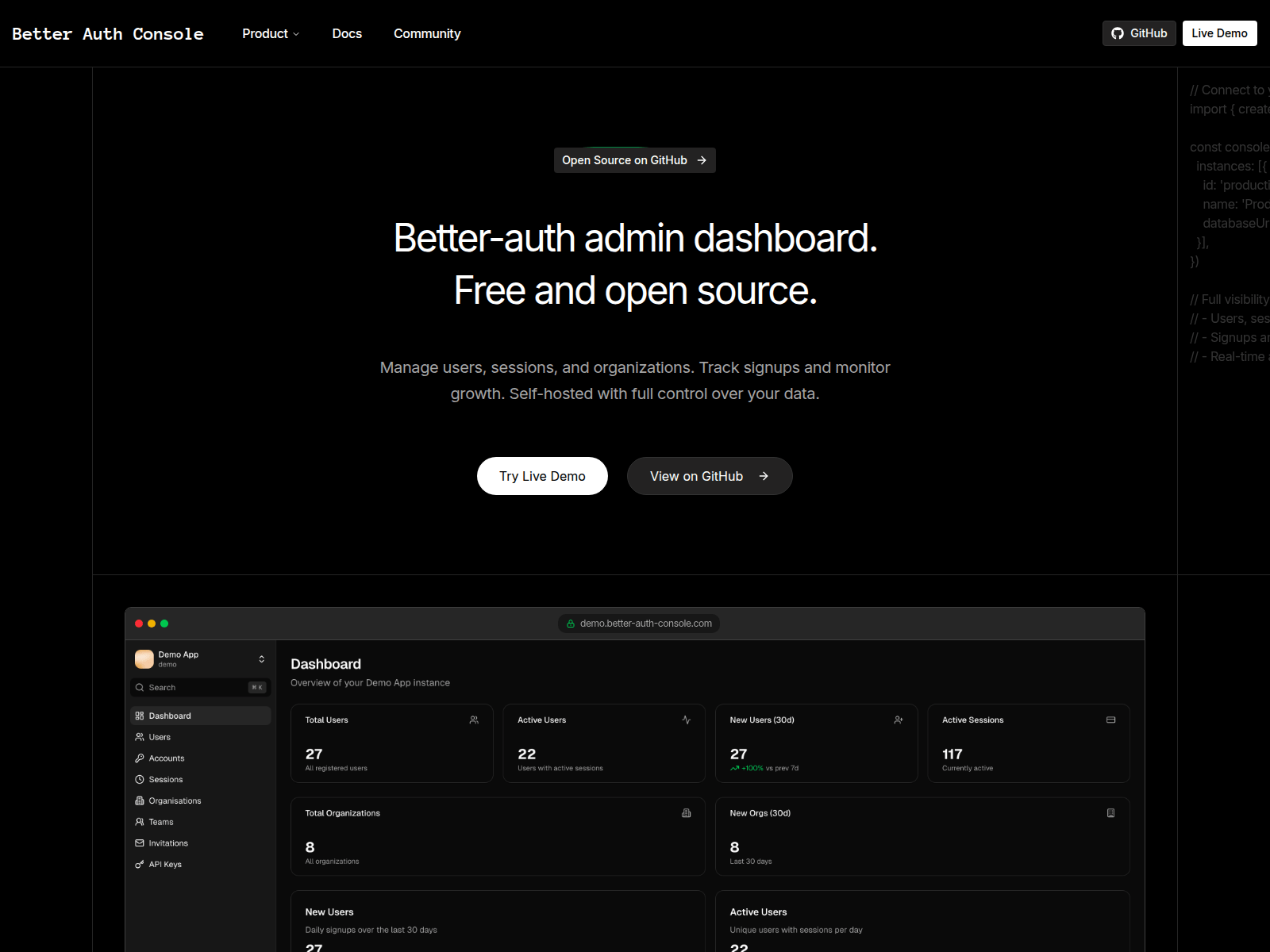
Task: Click the GitHub logo icon in header
Action: pos(1118,33)
